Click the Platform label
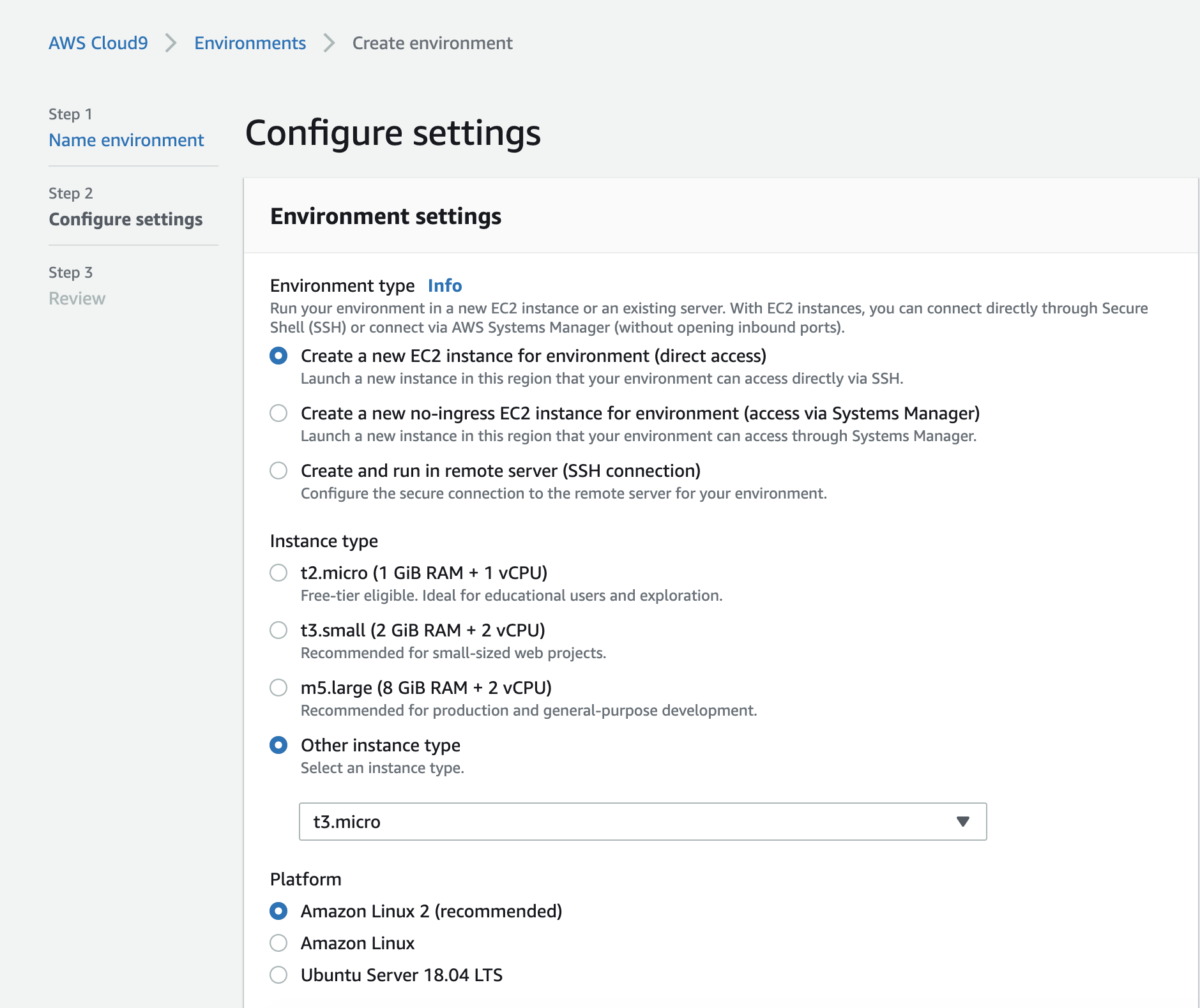The image size is (1200, 1008). pyautogui.click(x=305, y=879)
